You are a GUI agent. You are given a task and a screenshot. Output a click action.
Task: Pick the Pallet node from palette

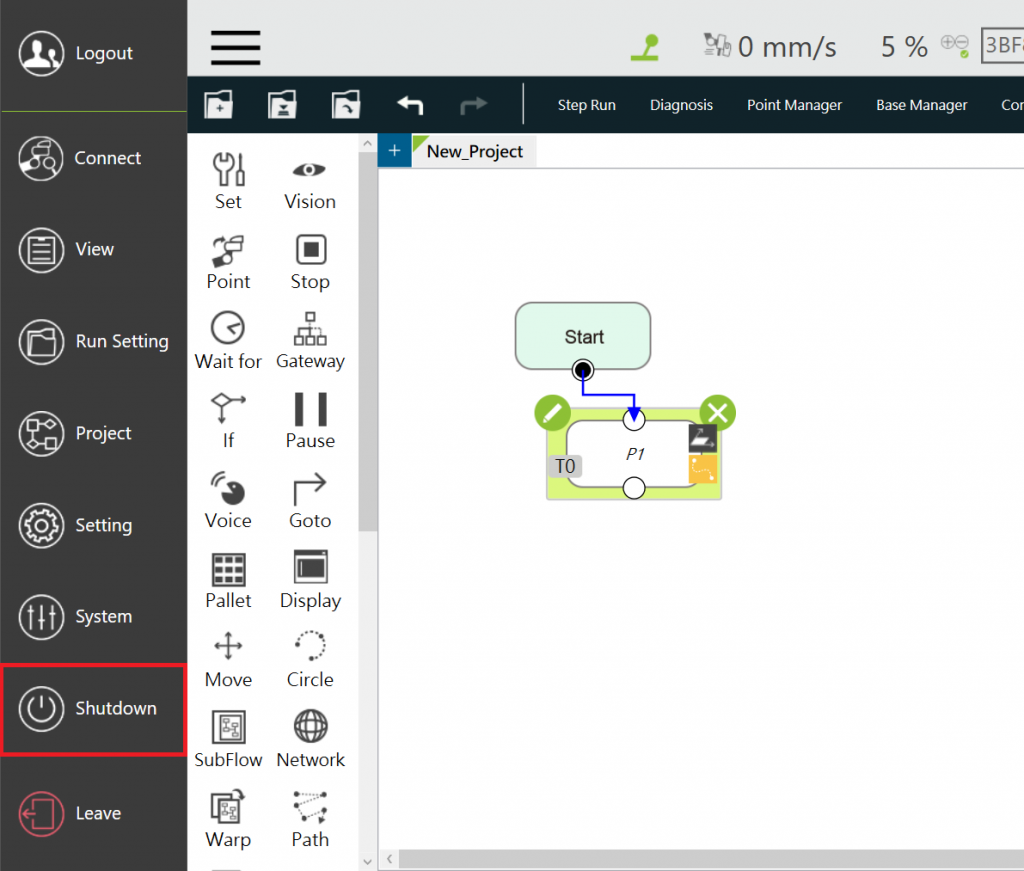pos(229,568)
